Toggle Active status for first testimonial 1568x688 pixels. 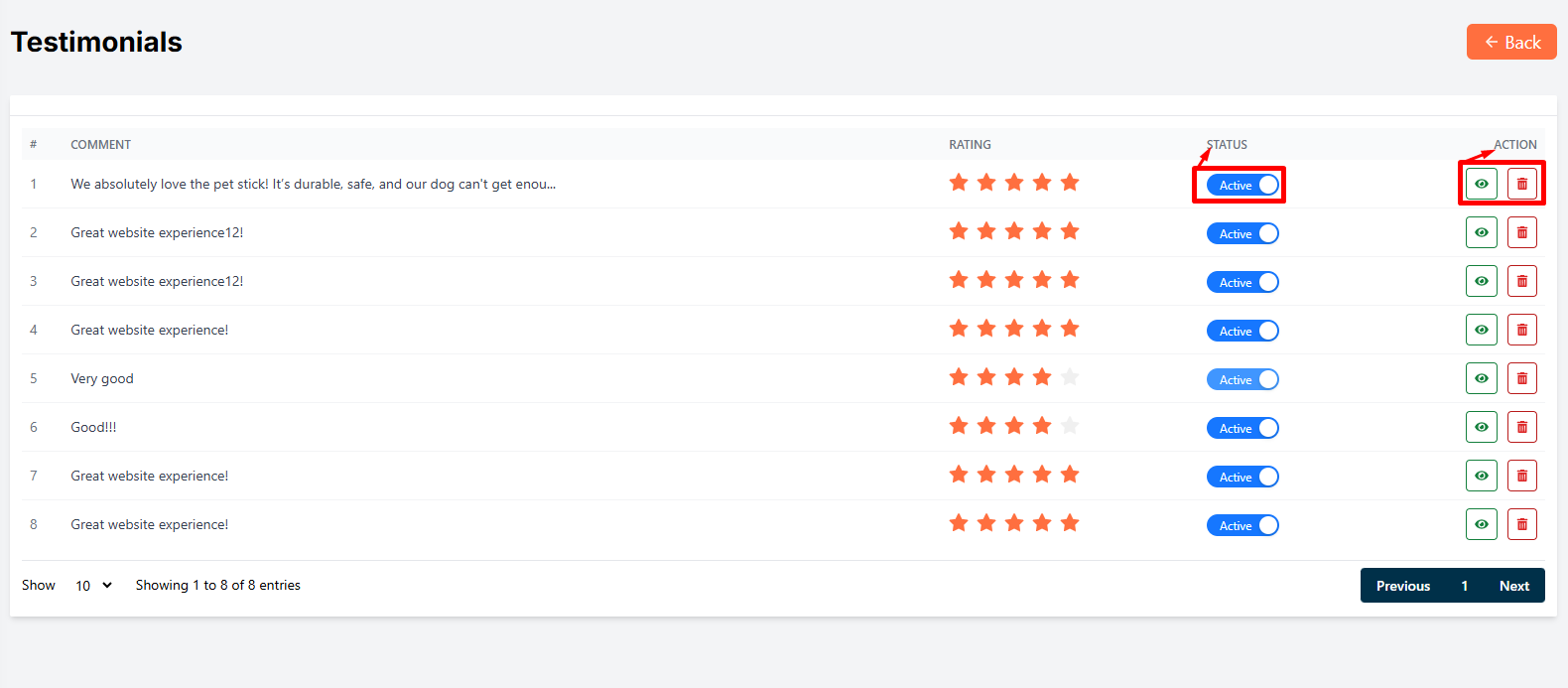[x=1242, y=185]
